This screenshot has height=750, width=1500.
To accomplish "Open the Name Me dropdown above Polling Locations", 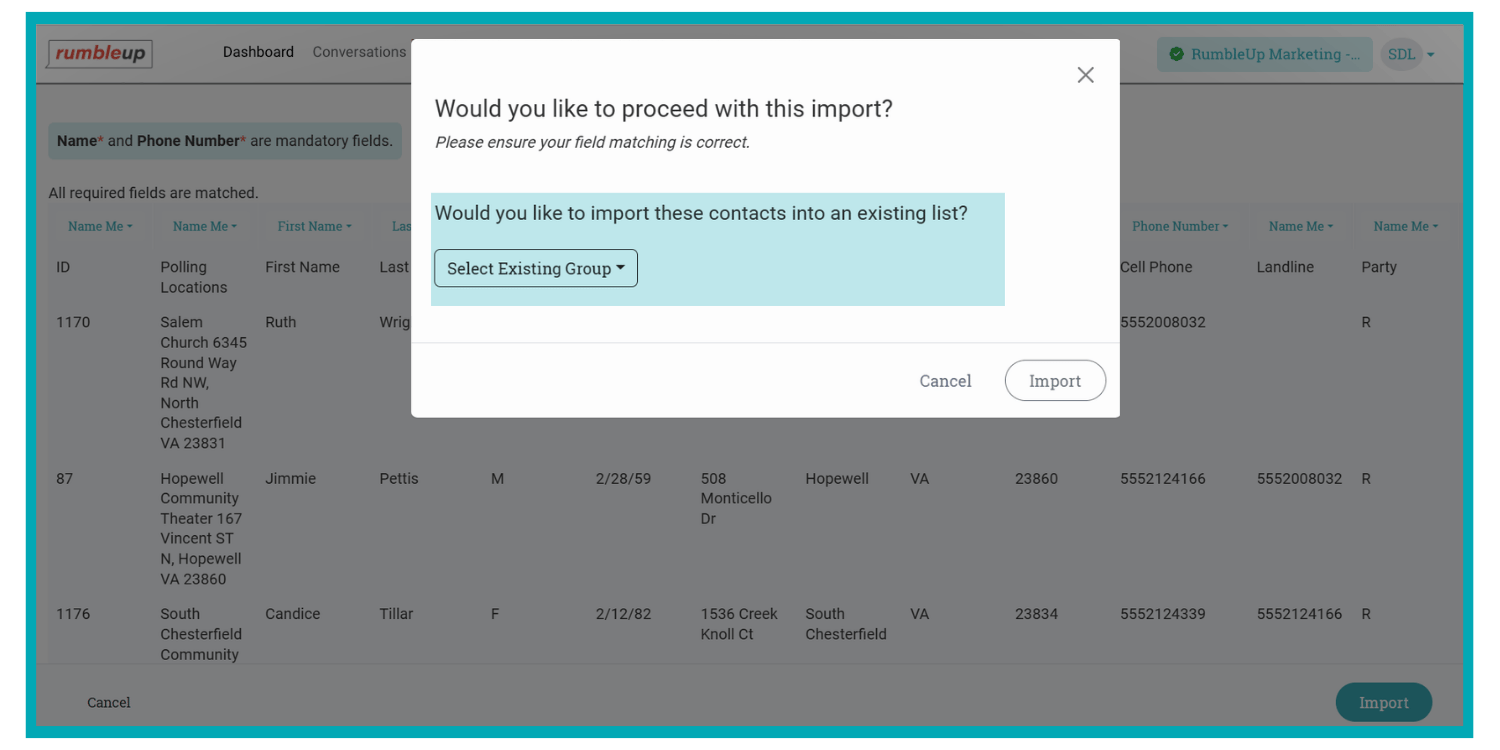I will click(204, 226).
